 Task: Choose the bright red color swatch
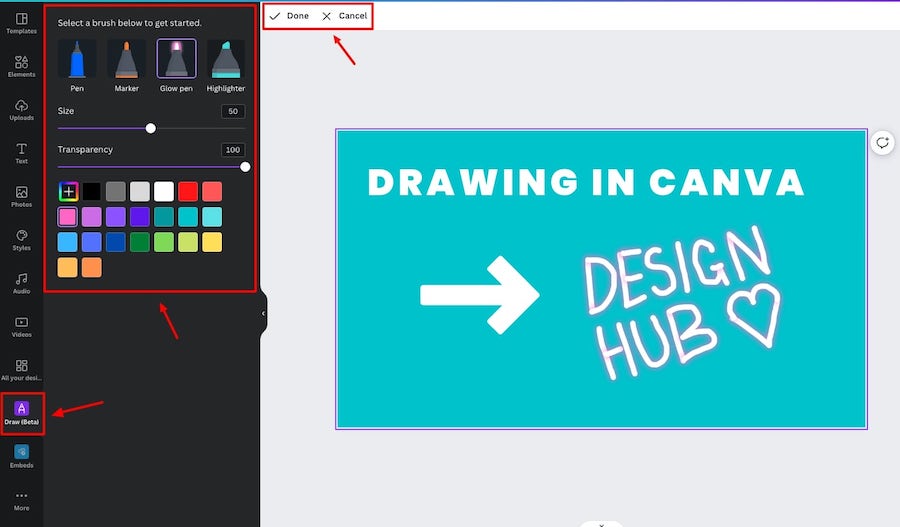pos(188,192)
